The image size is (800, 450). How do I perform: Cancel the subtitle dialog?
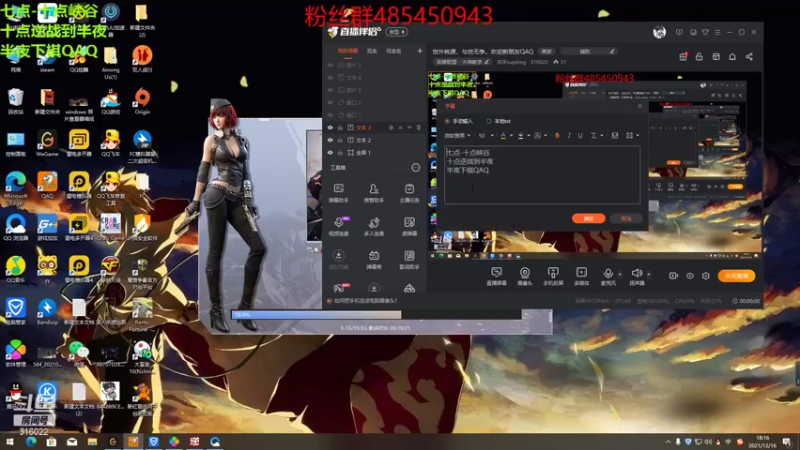[x=627, y=218]
